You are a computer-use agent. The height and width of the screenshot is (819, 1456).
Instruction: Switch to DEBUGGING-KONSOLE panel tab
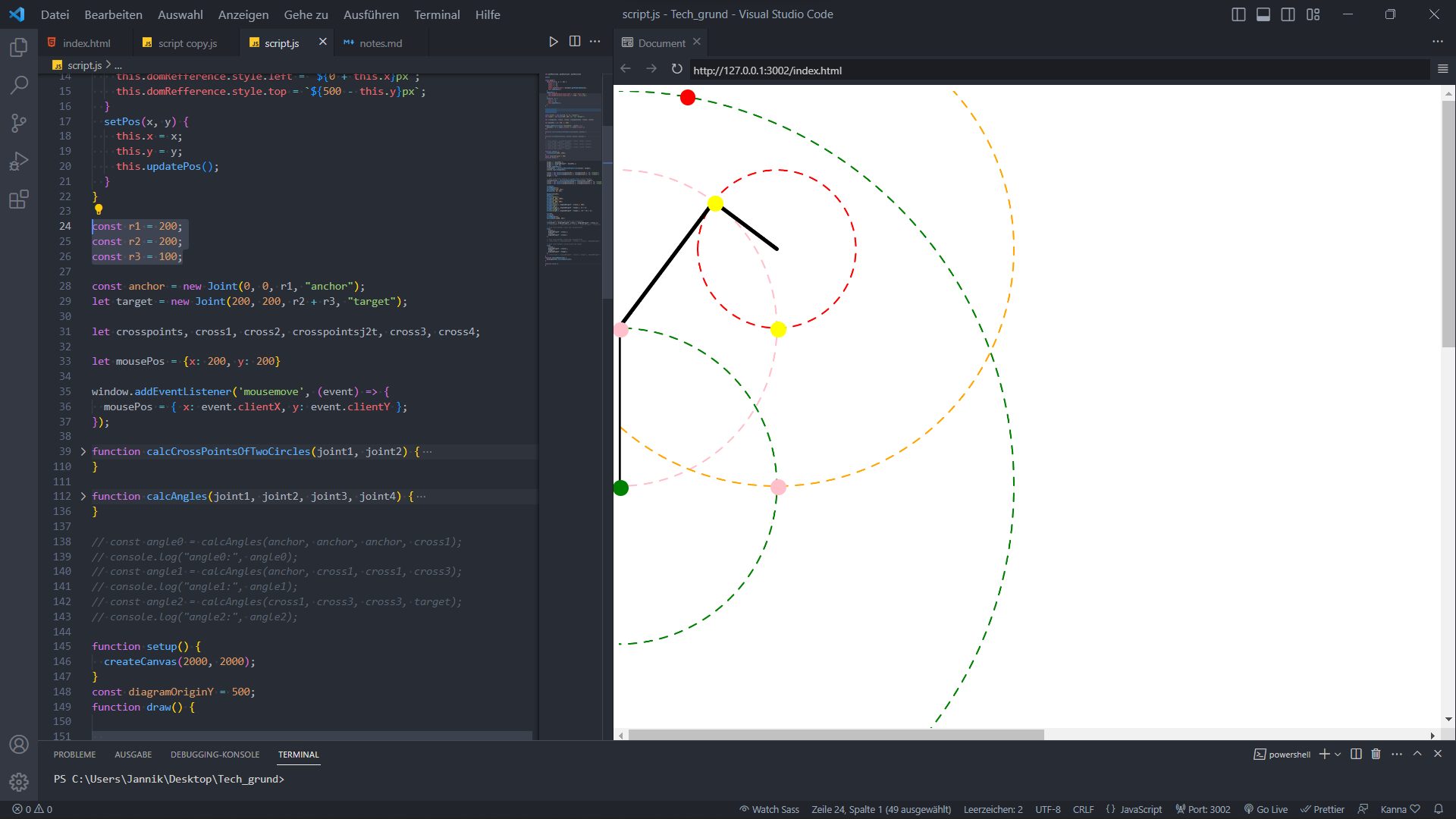pos(215,755)
